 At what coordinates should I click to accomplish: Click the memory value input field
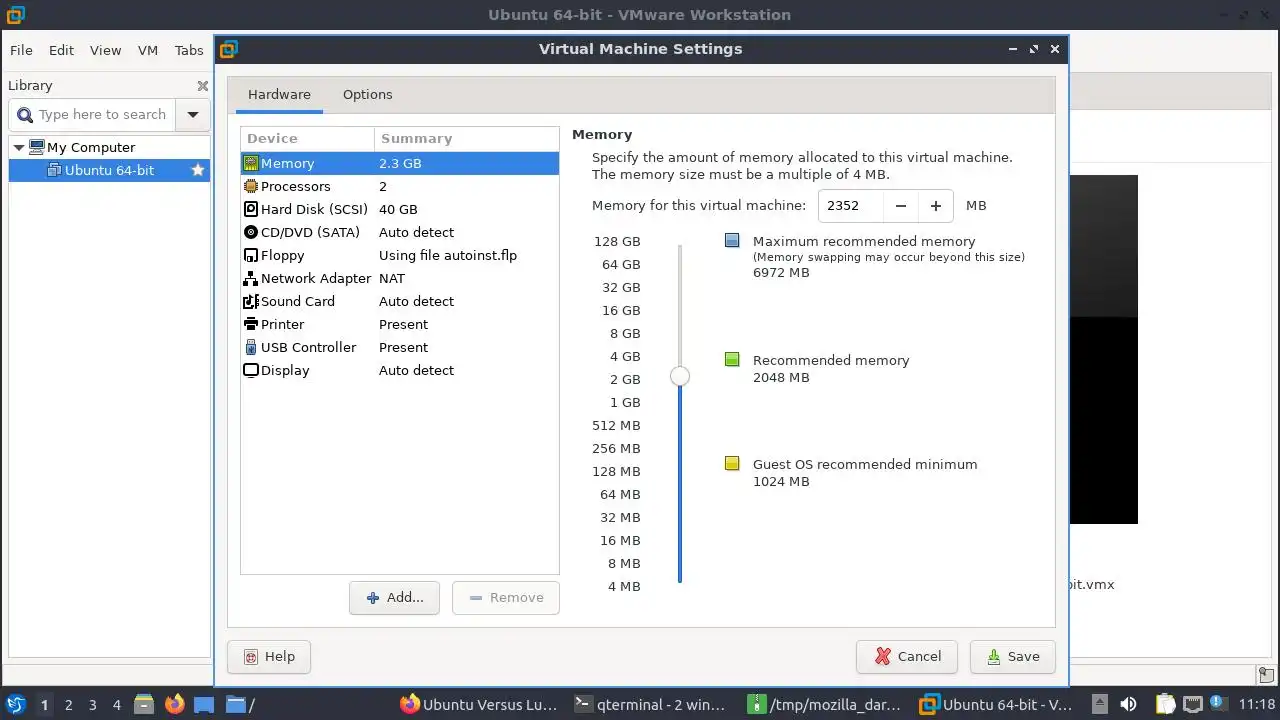point(851,206)
